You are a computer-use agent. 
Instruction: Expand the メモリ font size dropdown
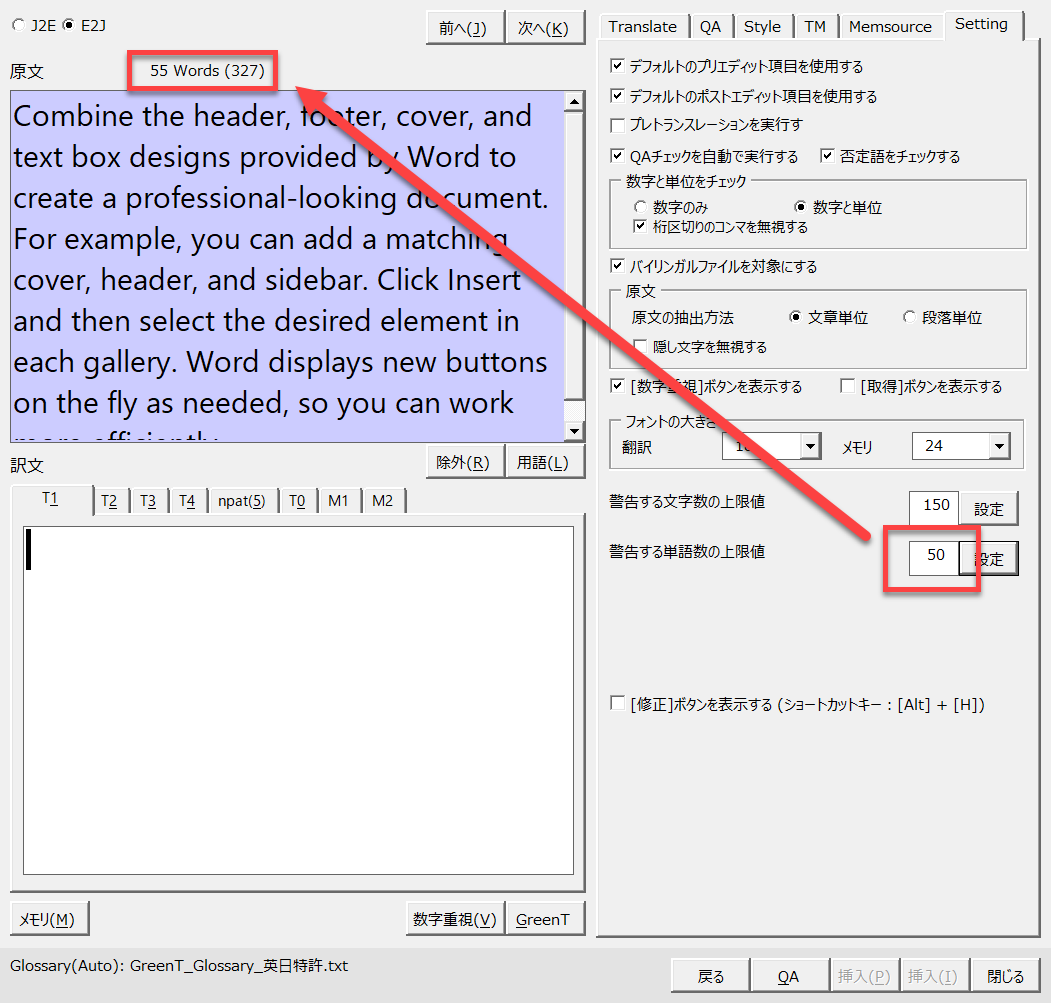pos(998,447)
